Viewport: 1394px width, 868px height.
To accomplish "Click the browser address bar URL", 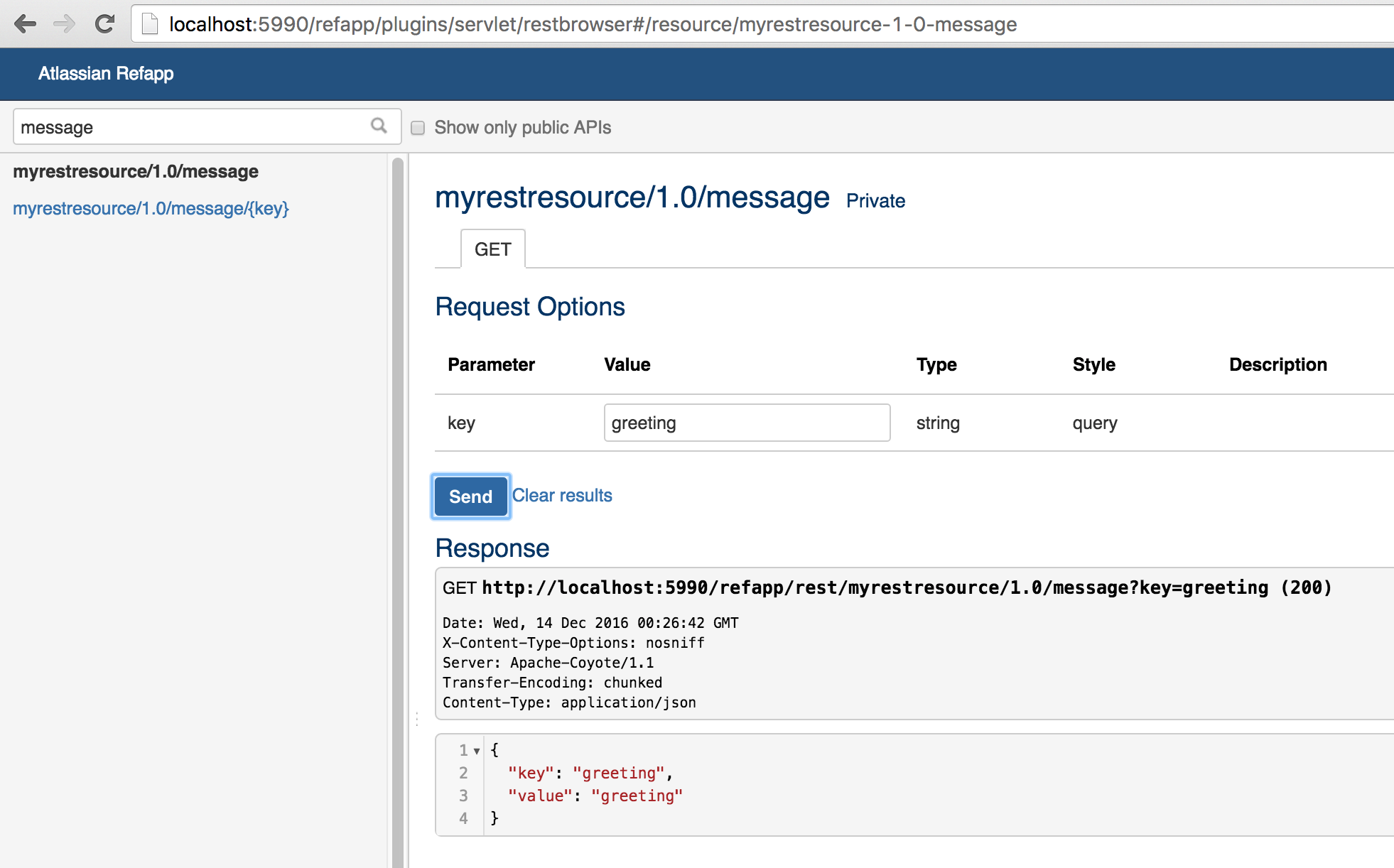I will (x=593, y=24).
